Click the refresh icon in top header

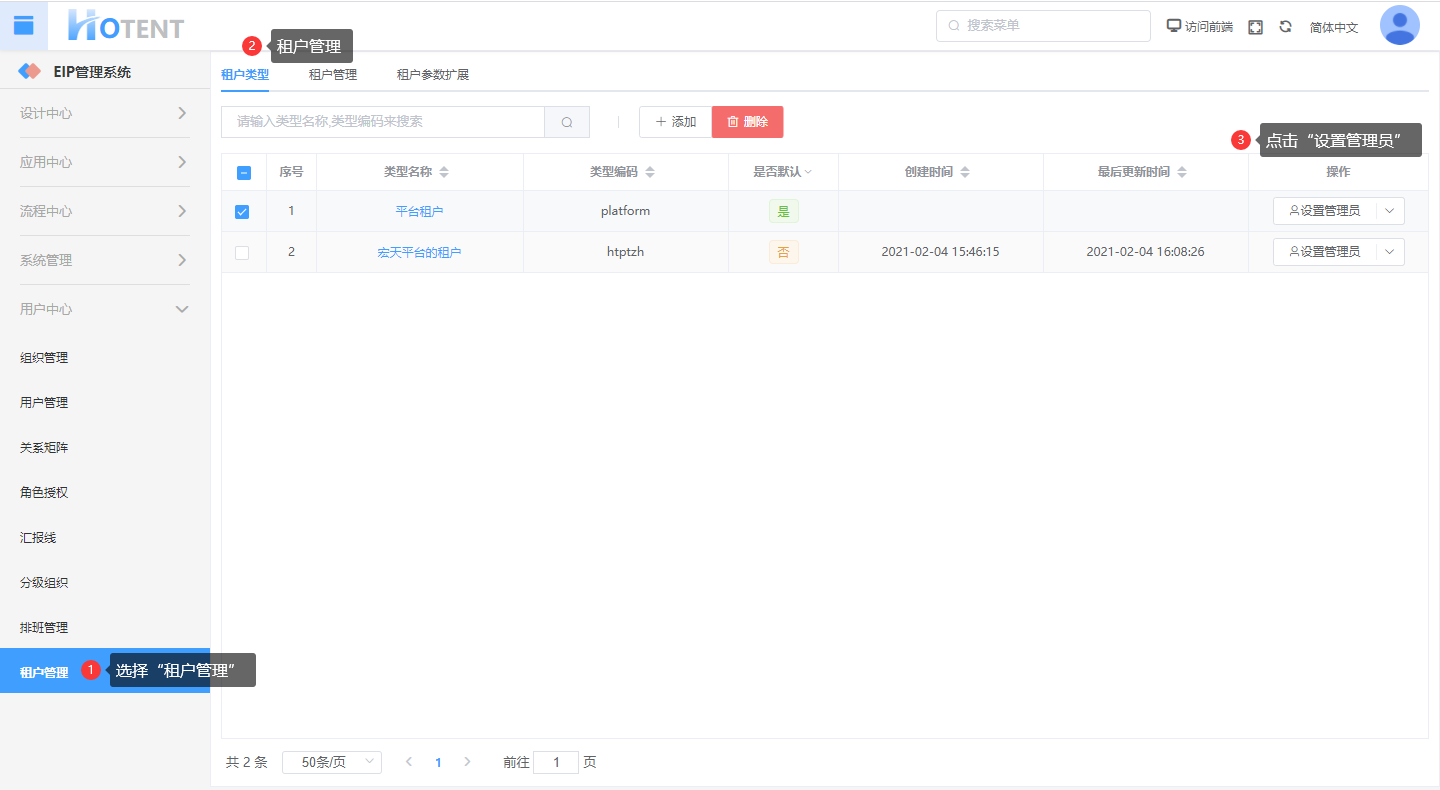[x=1285, y=27]
